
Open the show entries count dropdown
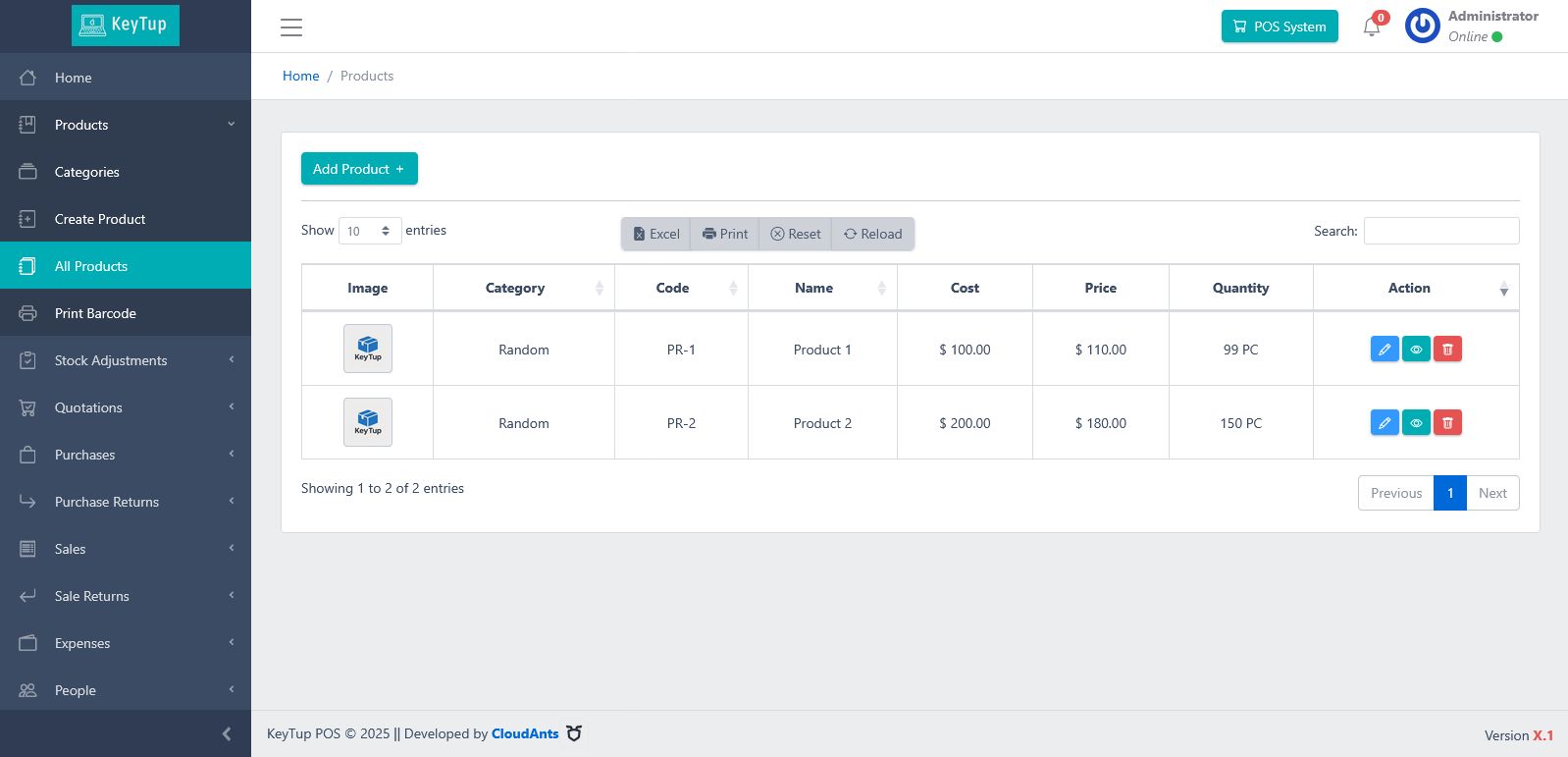[370, 231]
